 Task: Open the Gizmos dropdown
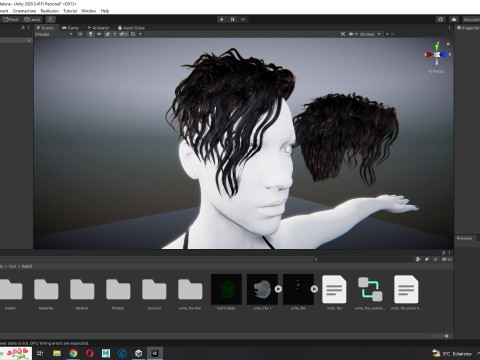370,34
